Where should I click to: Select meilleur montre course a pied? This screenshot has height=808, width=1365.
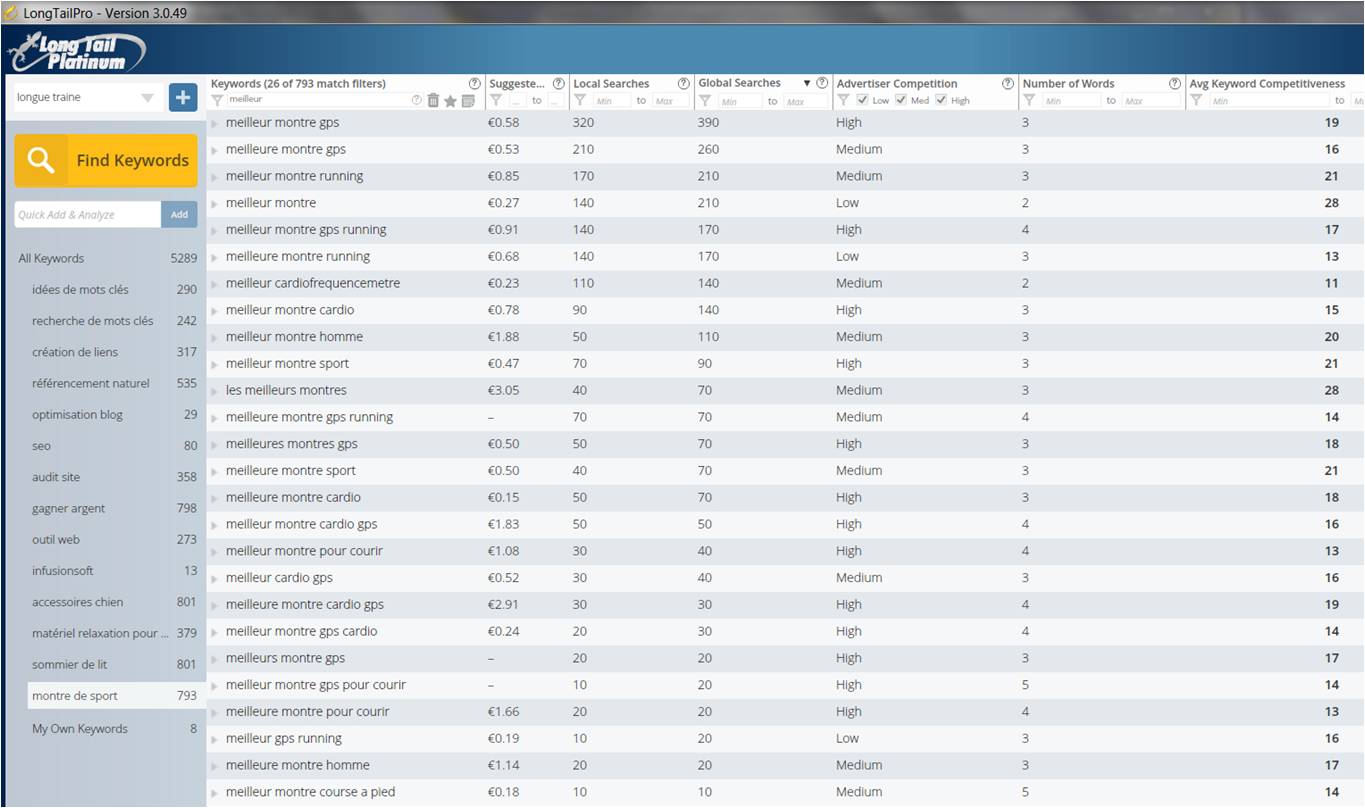click(310, 792)
